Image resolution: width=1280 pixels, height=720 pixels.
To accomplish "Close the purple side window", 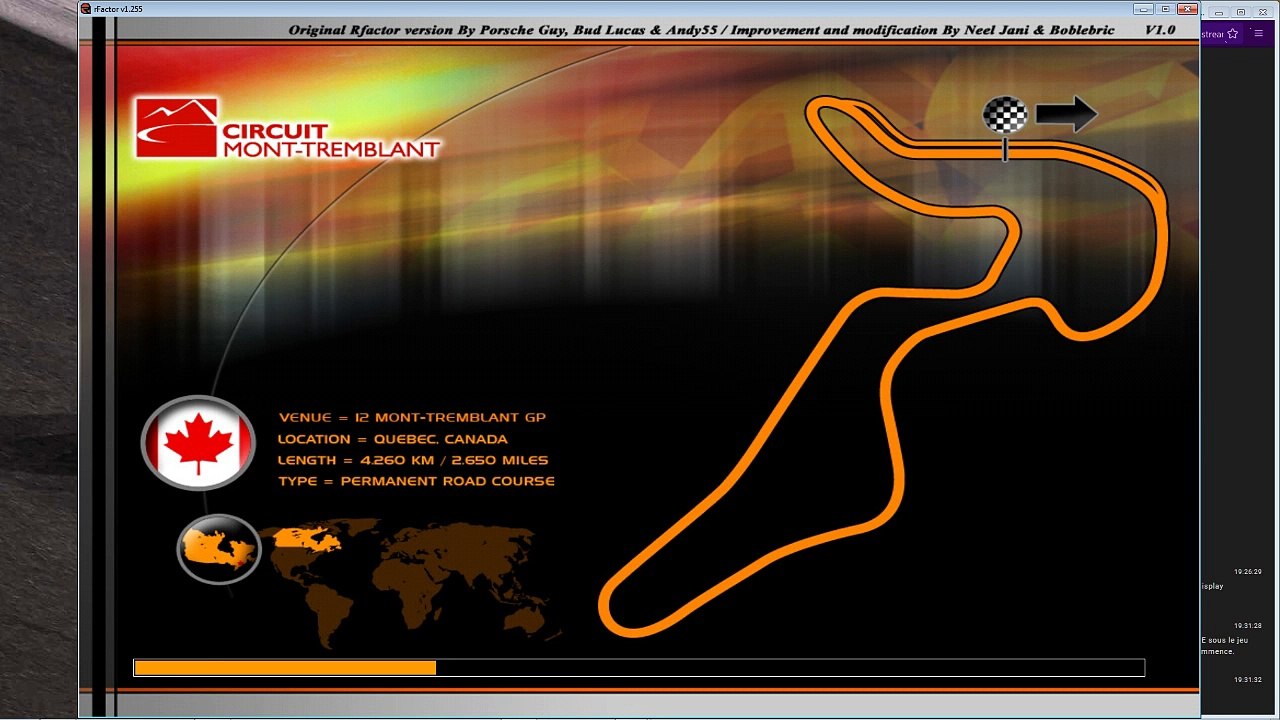I will click(x=1263, y=13).
